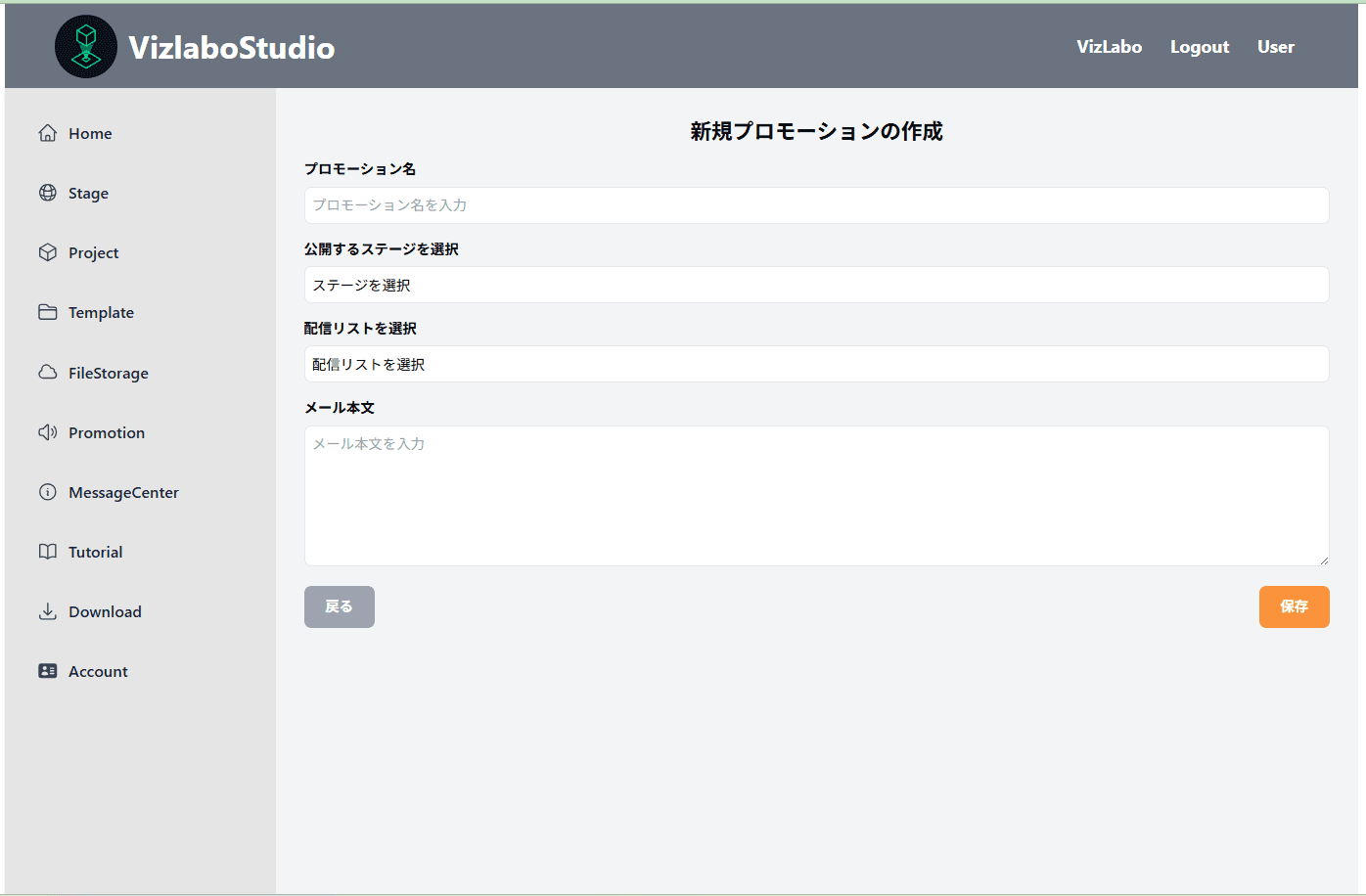Click the Stage globe icon

47,193
